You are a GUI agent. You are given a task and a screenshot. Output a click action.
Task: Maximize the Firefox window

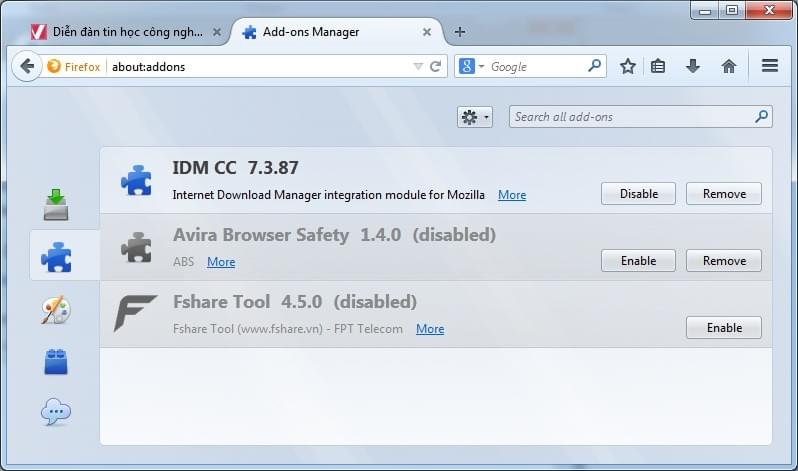[x=732, y=10]
